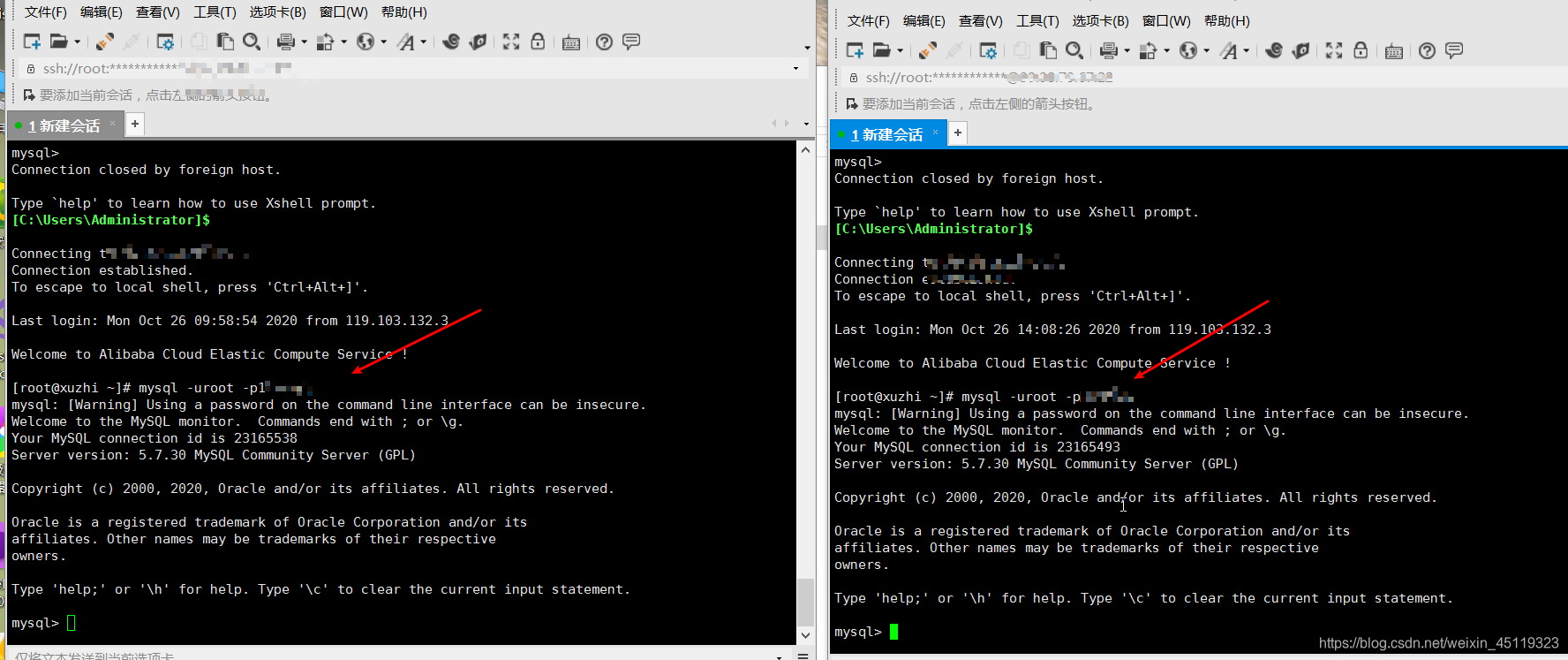
Task: Expand file transfer dropdown arrow in left Xshell window
Action: 343,42
